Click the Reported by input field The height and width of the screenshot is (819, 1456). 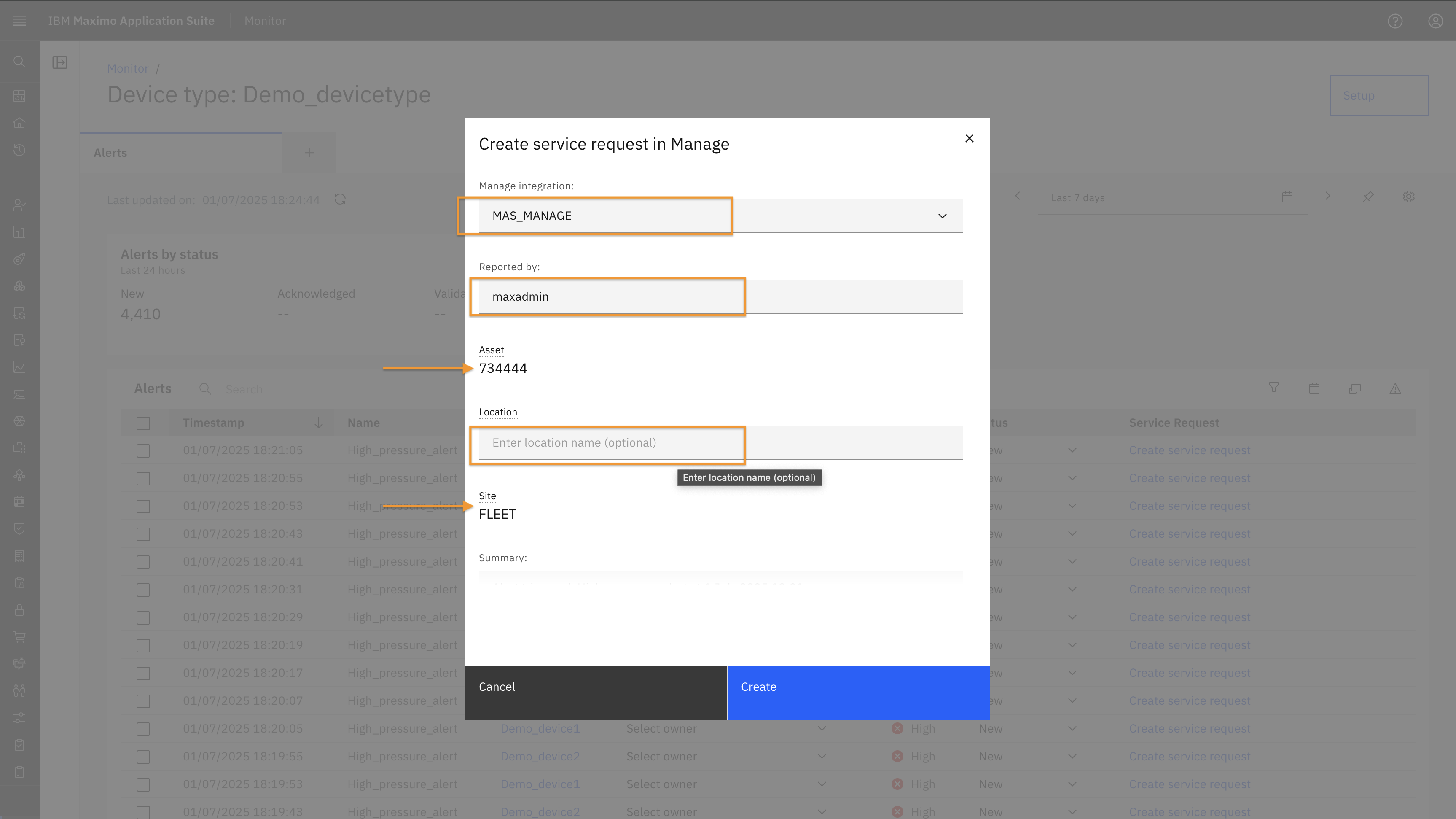point(720,296)
